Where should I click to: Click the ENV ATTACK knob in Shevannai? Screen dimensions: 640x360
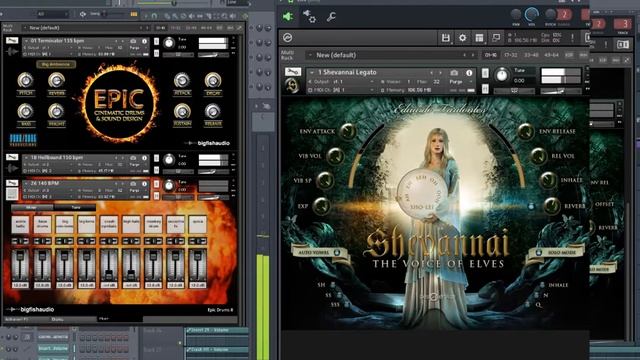pos(347,131)
